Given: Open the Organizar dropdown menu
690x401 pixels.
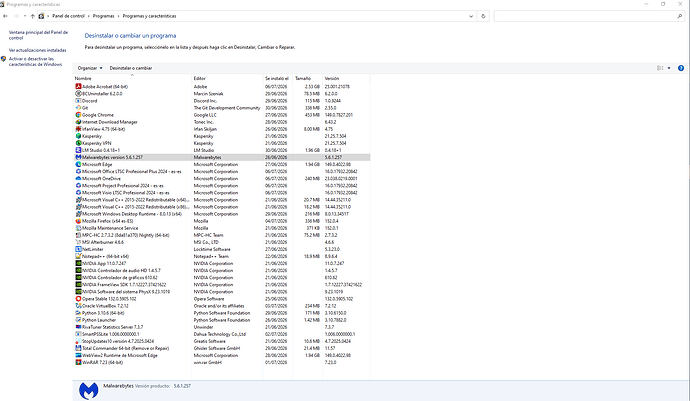Looking at the screenshot, I should point(90,68).
